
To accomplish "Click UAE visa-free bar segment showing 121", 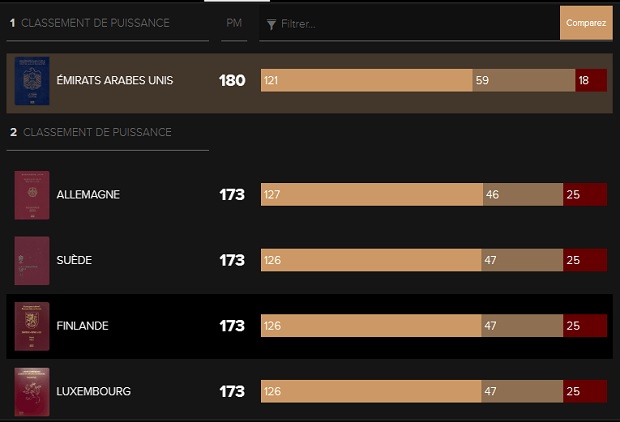I will point(367,80).
